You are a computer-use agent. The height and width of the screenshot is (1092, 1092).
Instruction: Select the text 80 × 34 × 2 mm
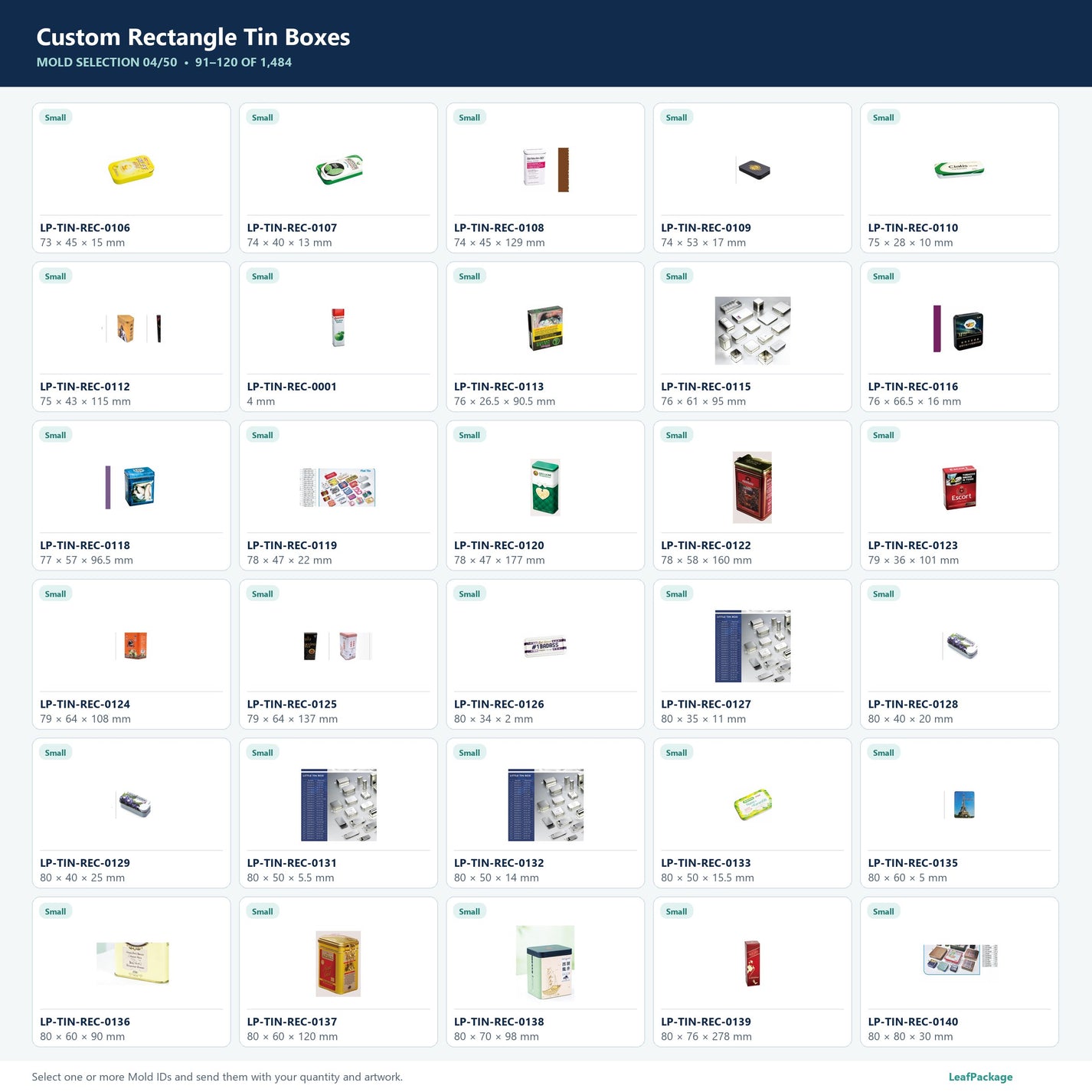coord(493,719)
